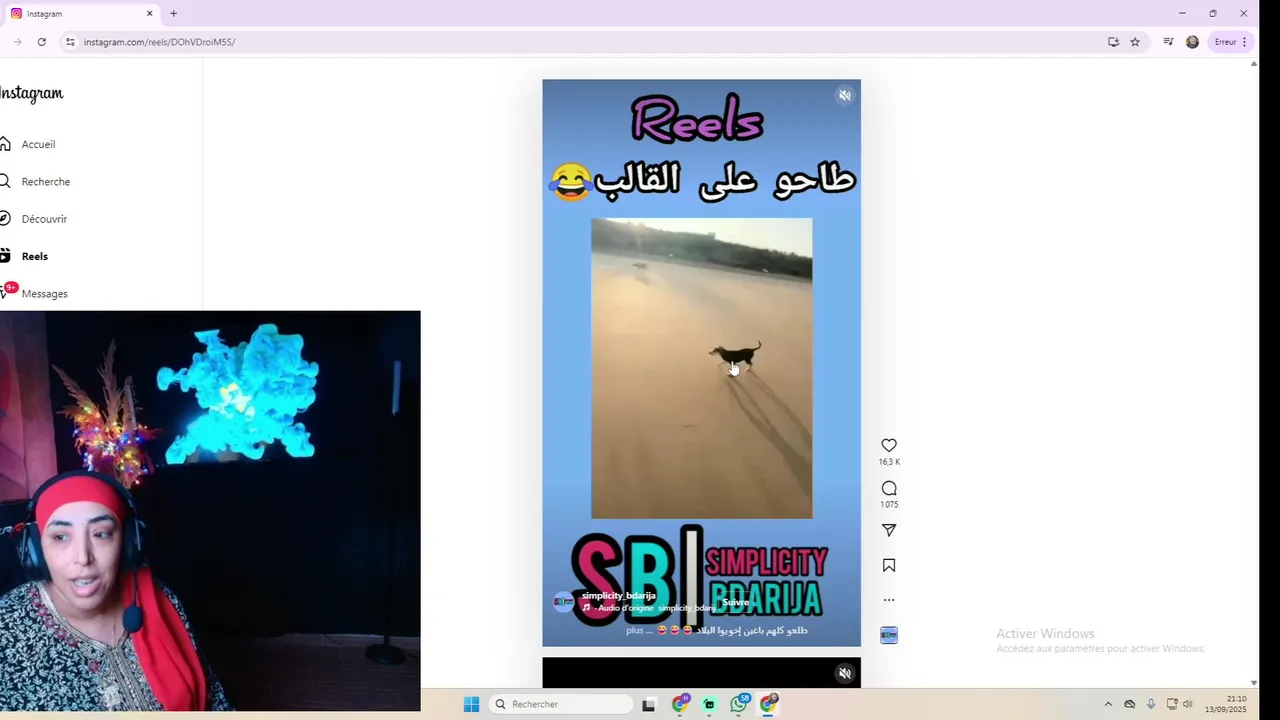Click the Instagram logo in sidebar
1280x720 pixels.
(x=31, y=93)
